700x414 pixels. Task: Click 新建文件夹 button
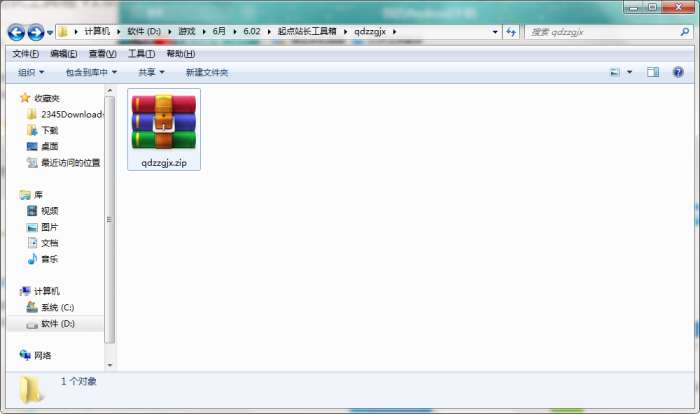click(x=207, y=72)
